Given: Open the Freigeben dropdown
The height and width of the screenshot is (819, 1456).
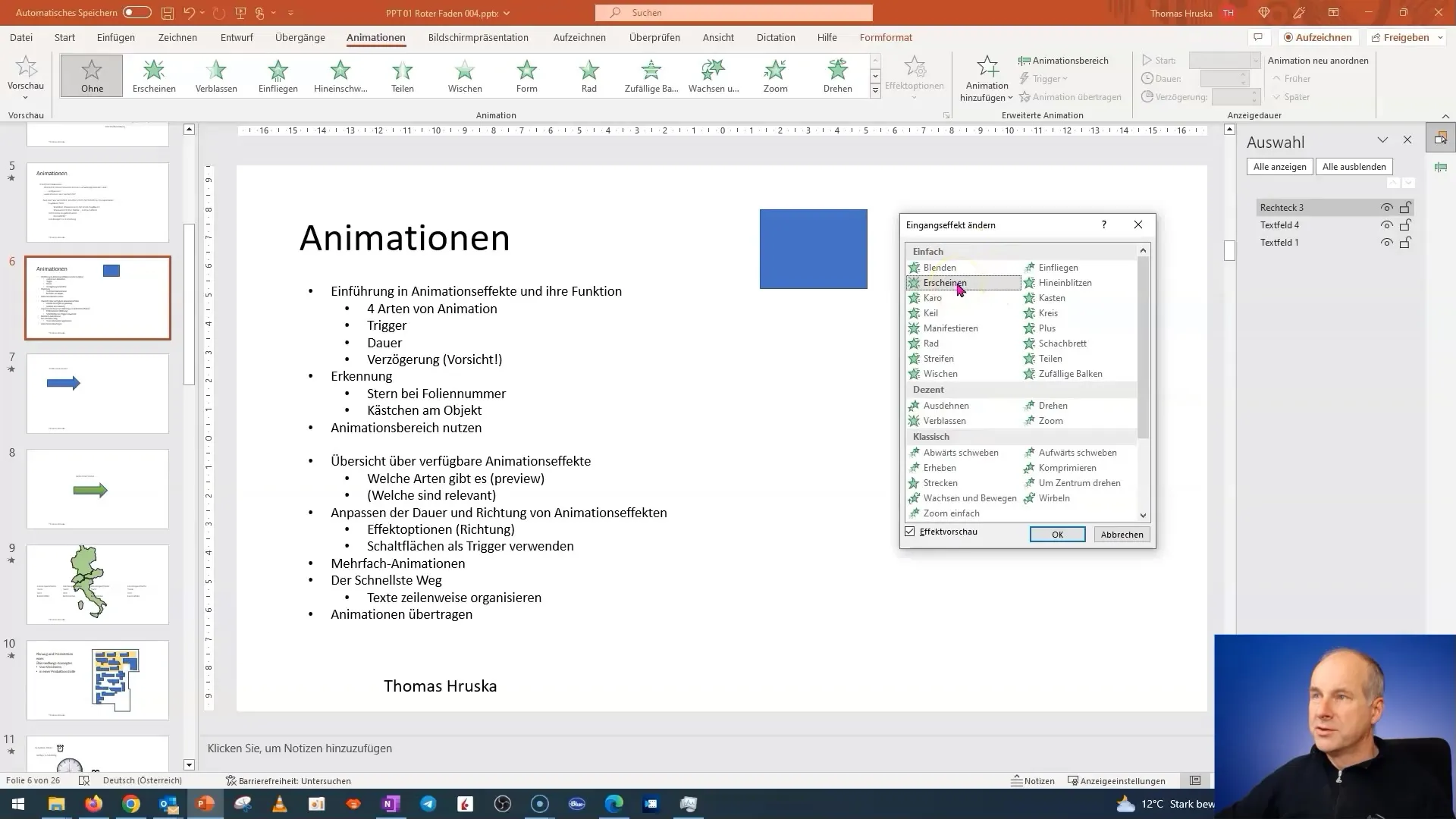Looking at the screenshot, I should (1440, 37).
